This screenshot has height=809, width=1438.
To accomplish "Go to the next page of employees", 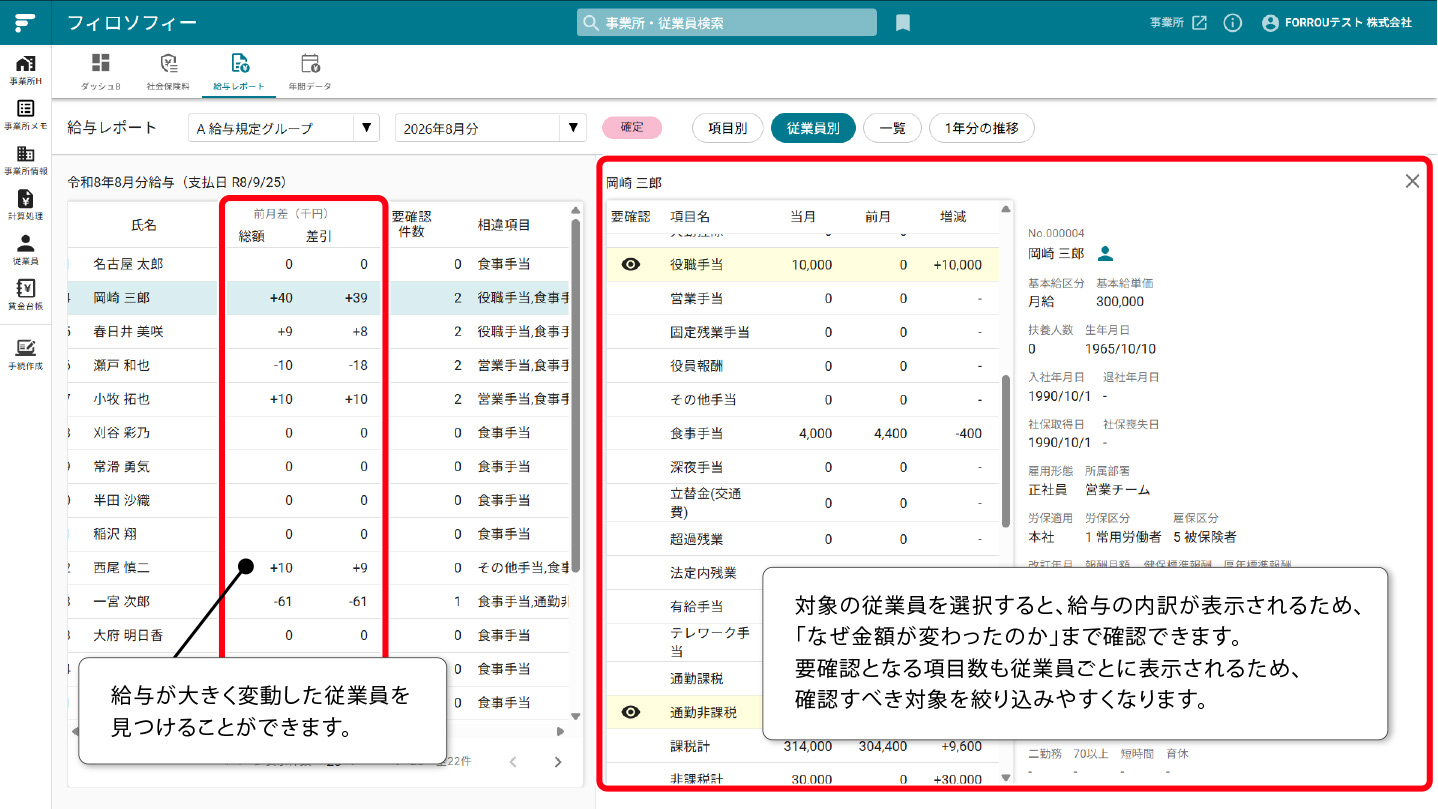I will tap(558, 762).
